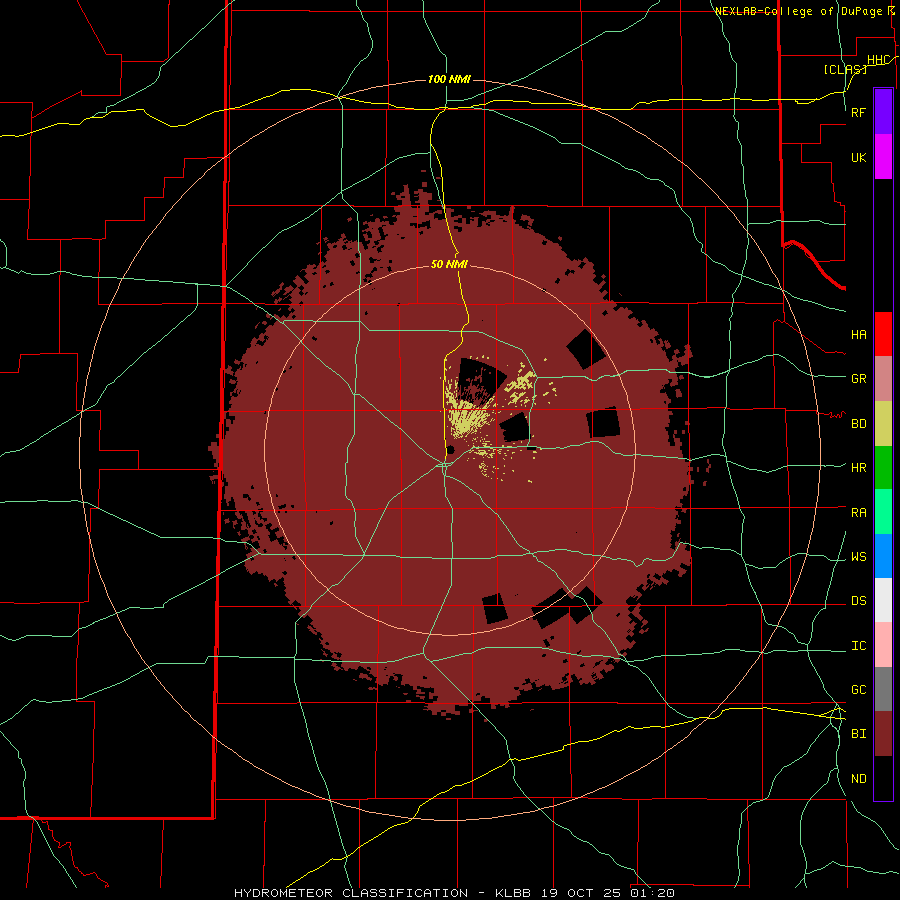The image size is (900, 900).
Task: Click the NEXLAB-College of DuPage credit text
Action: pos(800,11)
